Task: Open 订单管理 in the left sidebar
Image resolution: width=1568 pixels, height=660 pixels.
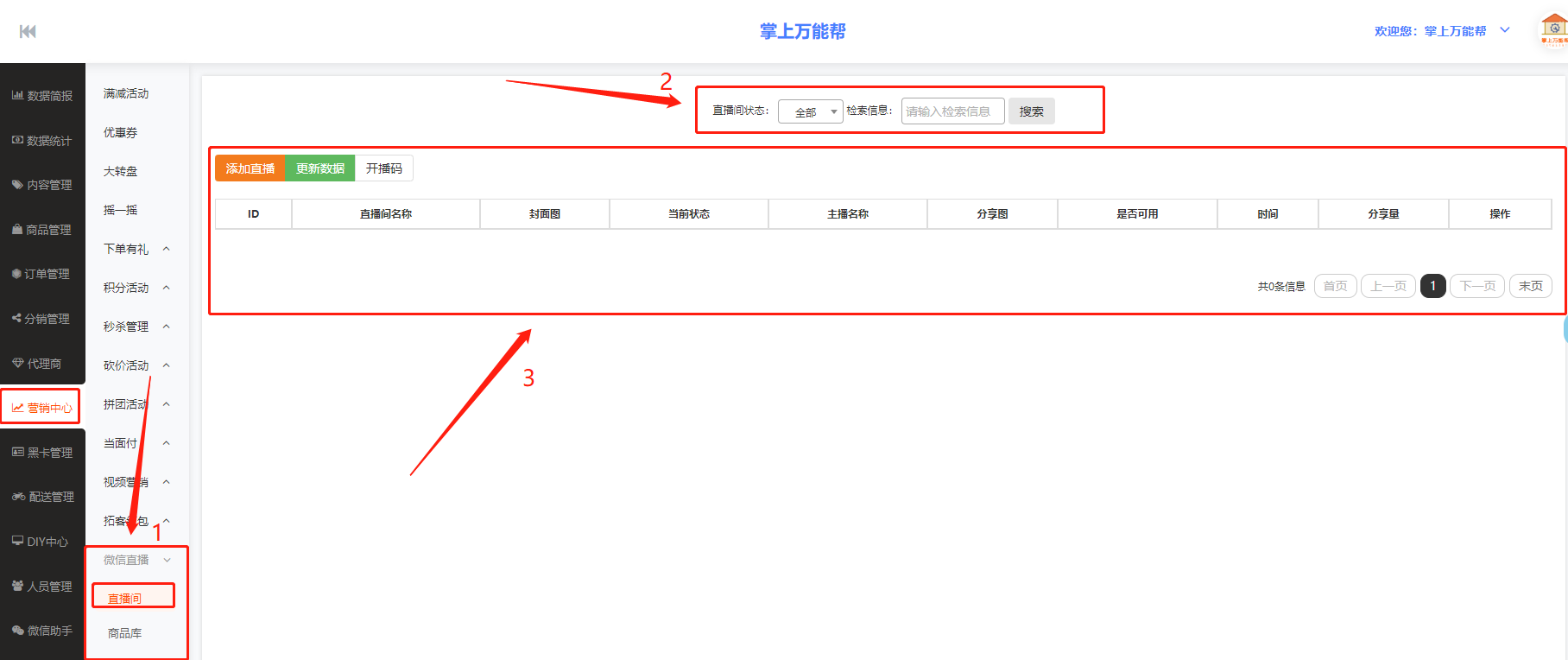Action: tap(42, 274)
